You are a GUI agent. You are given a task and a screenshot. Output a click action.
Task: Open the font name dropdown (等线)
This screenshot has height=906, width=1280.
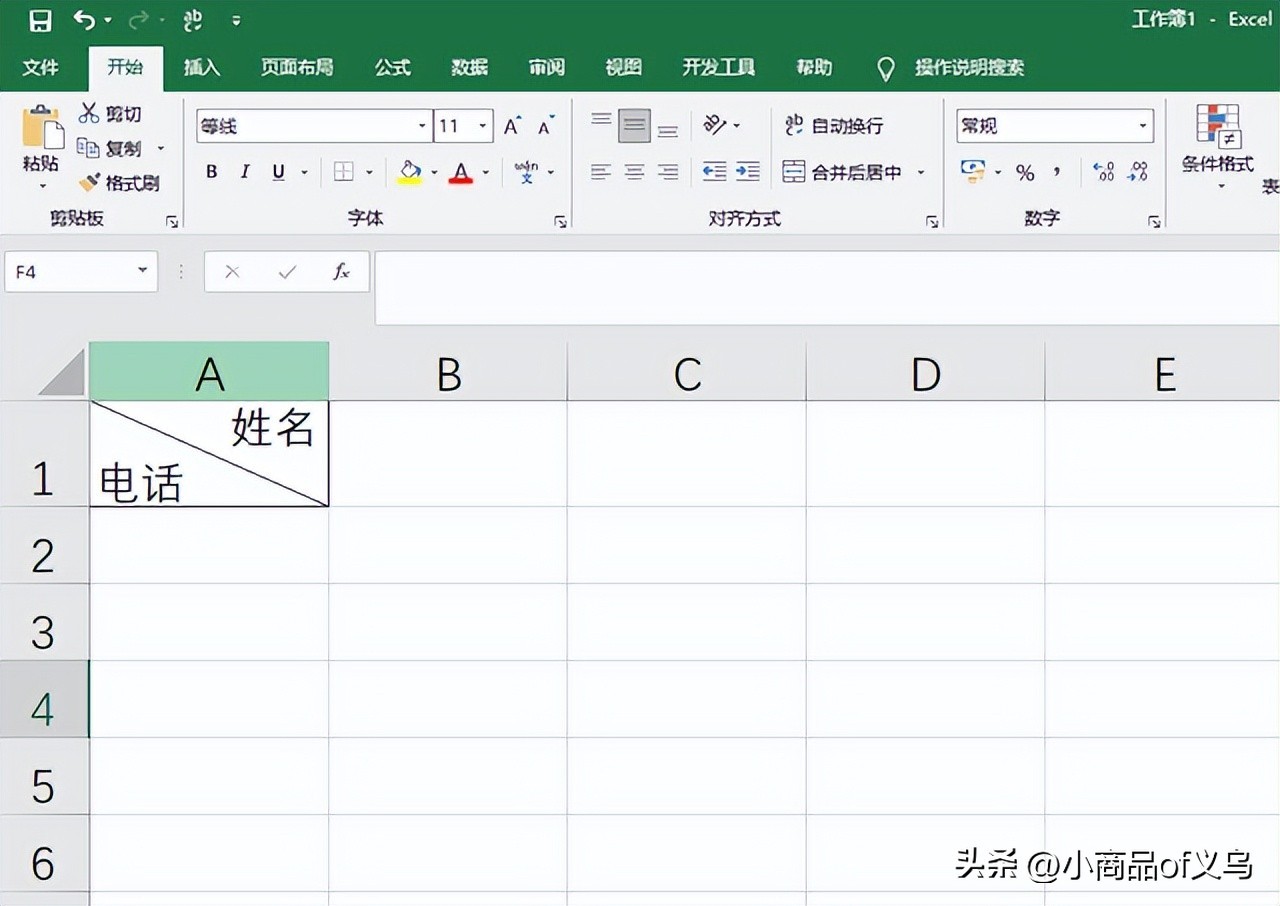tap(422, 127)
